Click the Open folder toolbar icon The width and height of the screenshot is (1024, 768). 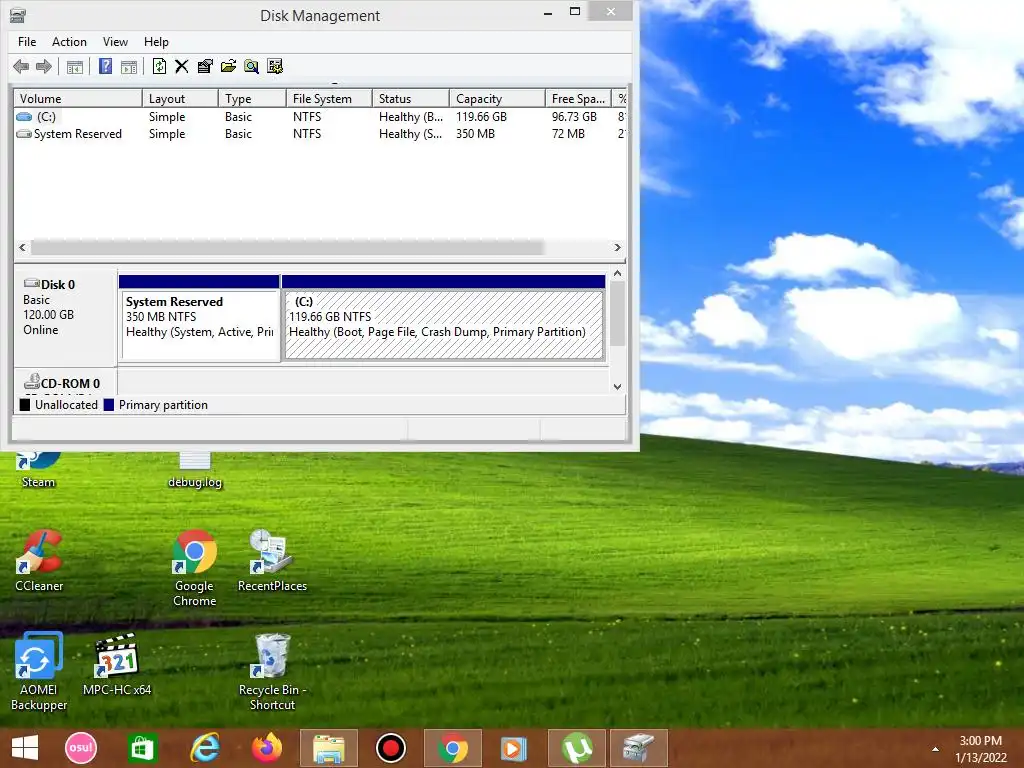click(x=229, y=66)
